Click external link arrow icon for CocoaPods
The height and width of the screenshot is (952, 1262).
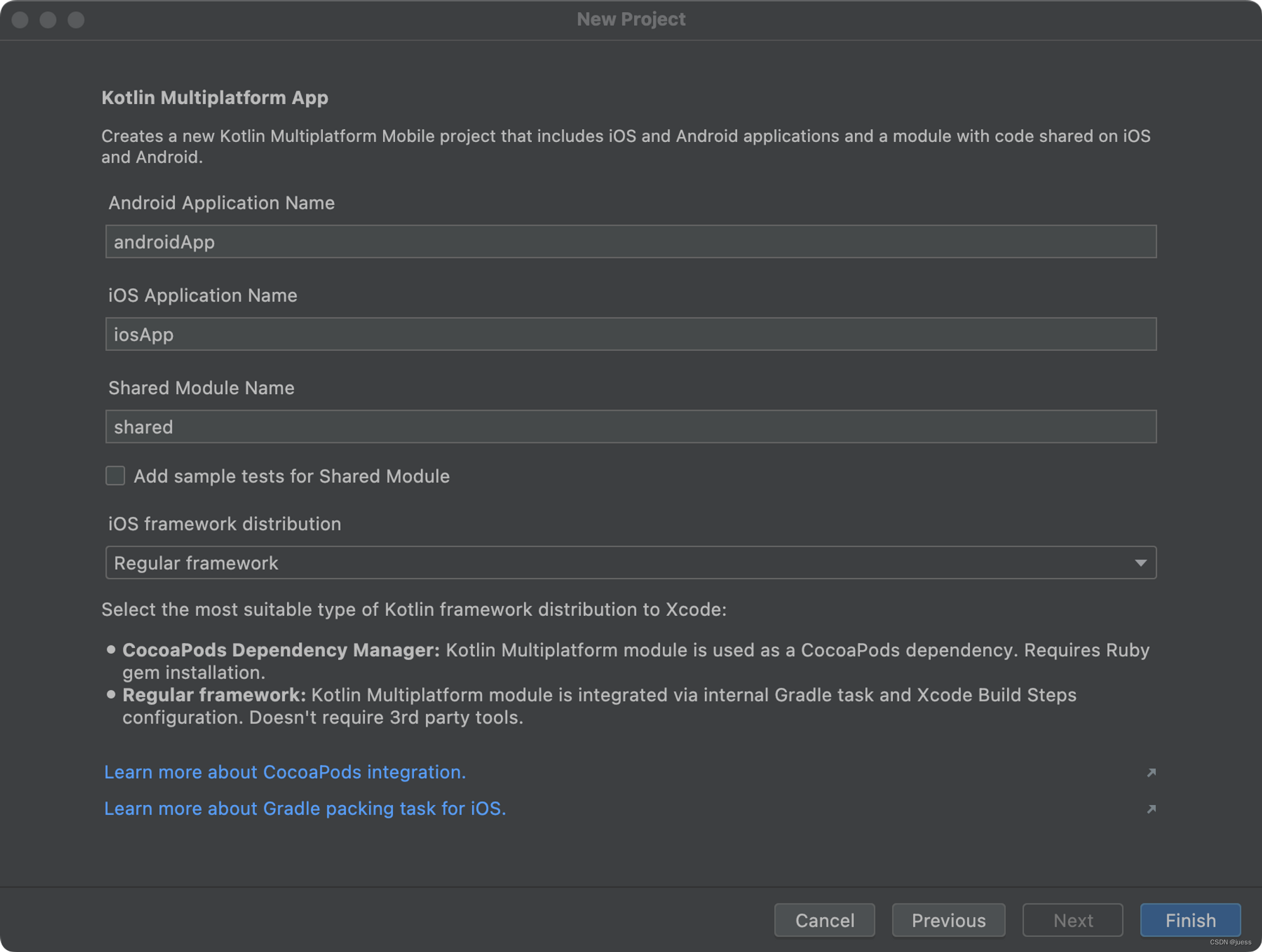pyautogui.click(x=1151, y=773)
